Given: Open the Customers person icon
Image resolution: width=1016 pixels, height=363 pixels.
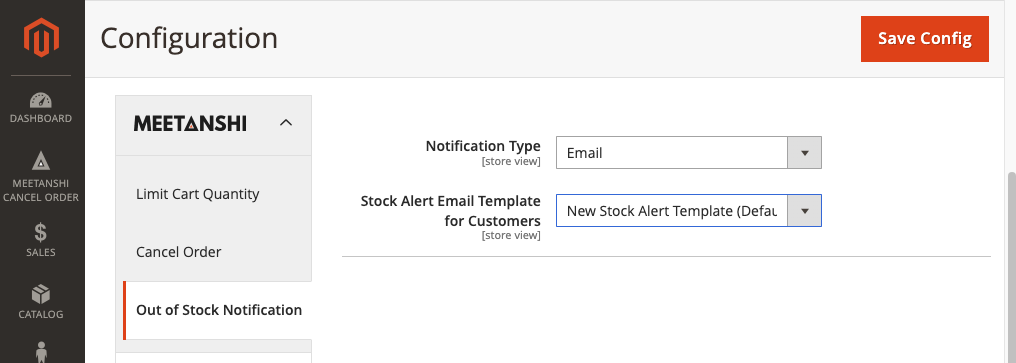Looking at the screenshot, I should click(x=41, y=352).
